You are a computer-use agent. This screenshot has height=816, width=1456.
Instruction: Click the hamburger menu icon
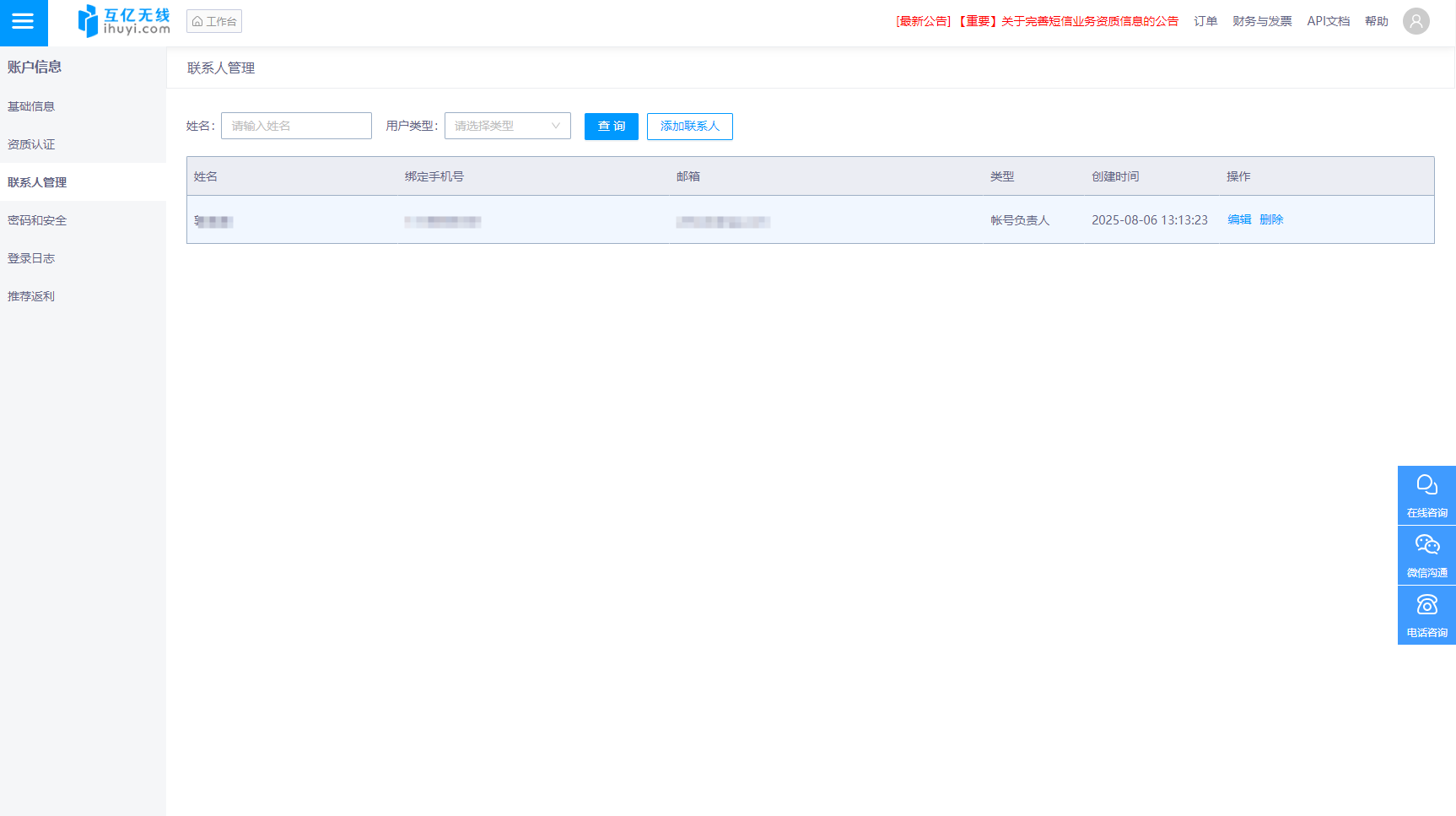[23, 22]
